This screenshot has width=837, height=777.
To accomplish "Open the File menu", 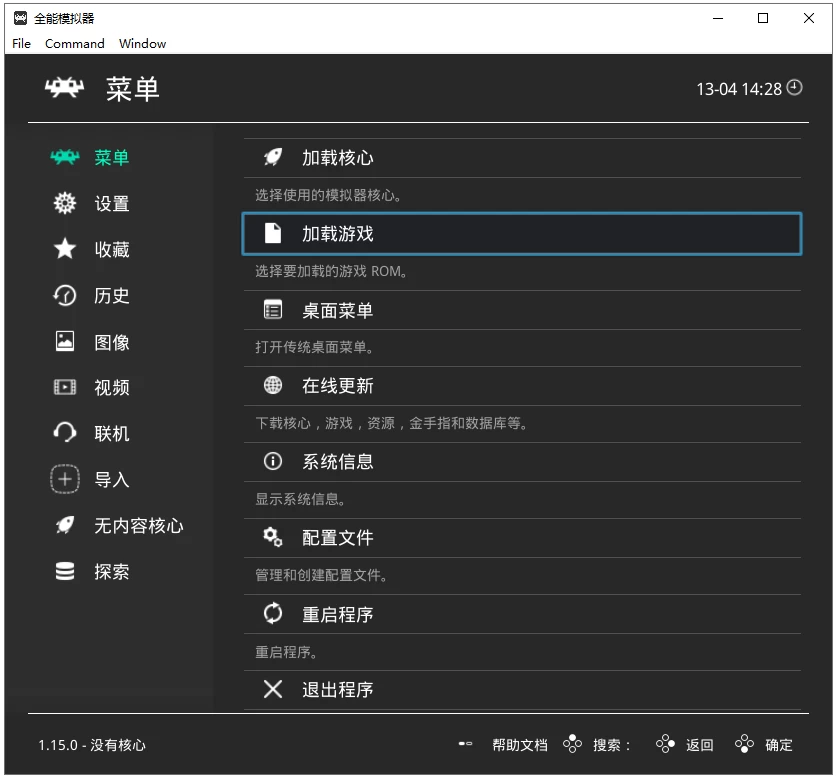I will click(x=20, y=43).
